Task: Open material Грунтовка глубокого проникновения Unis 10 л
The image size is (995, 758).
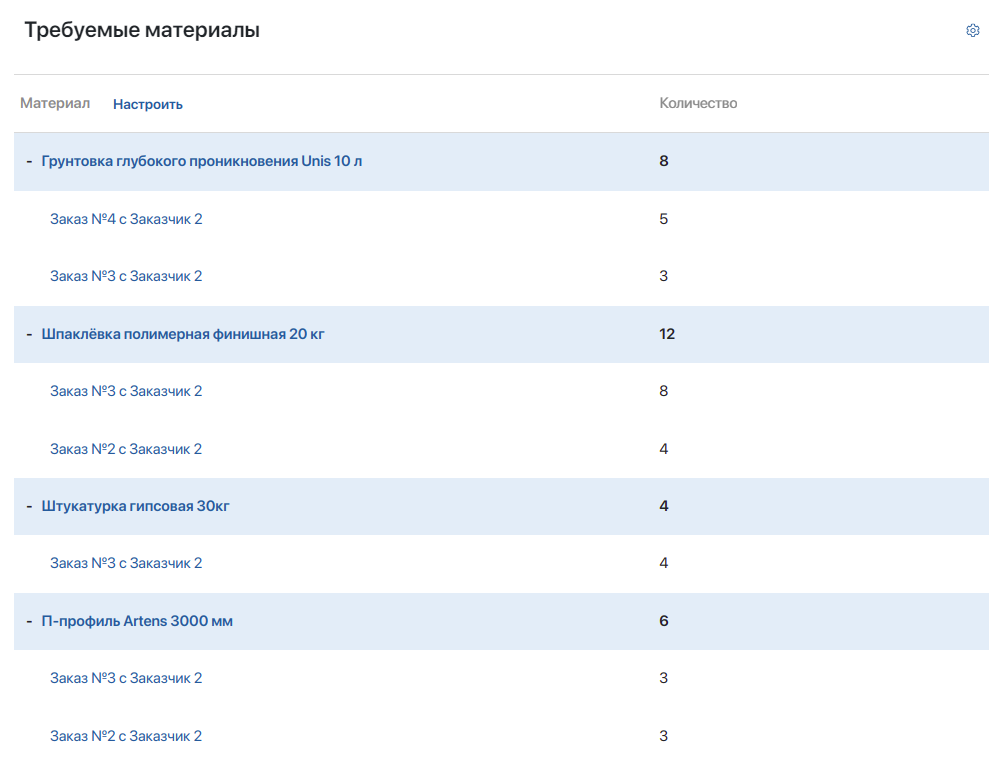Action: coord(201,161)
